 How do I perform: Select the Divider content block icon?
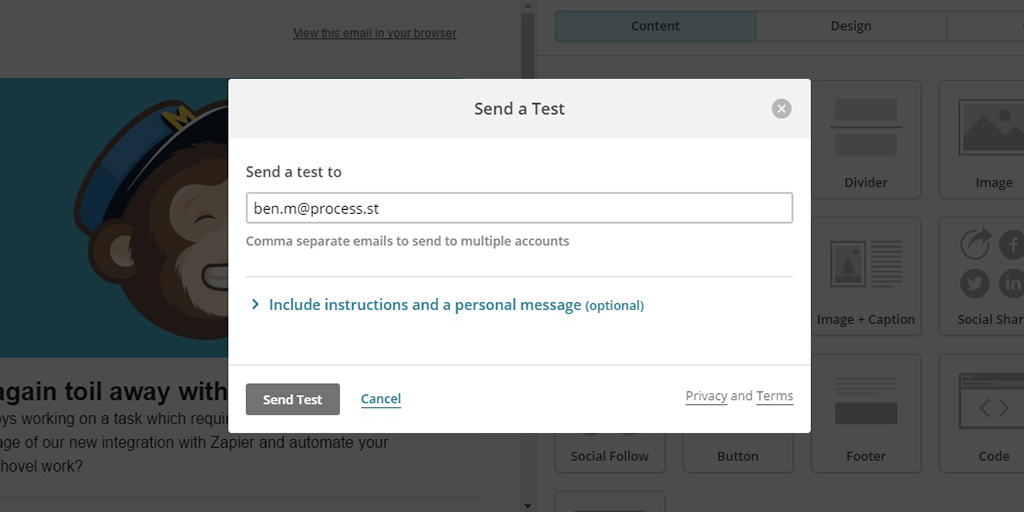coord(866,127)
